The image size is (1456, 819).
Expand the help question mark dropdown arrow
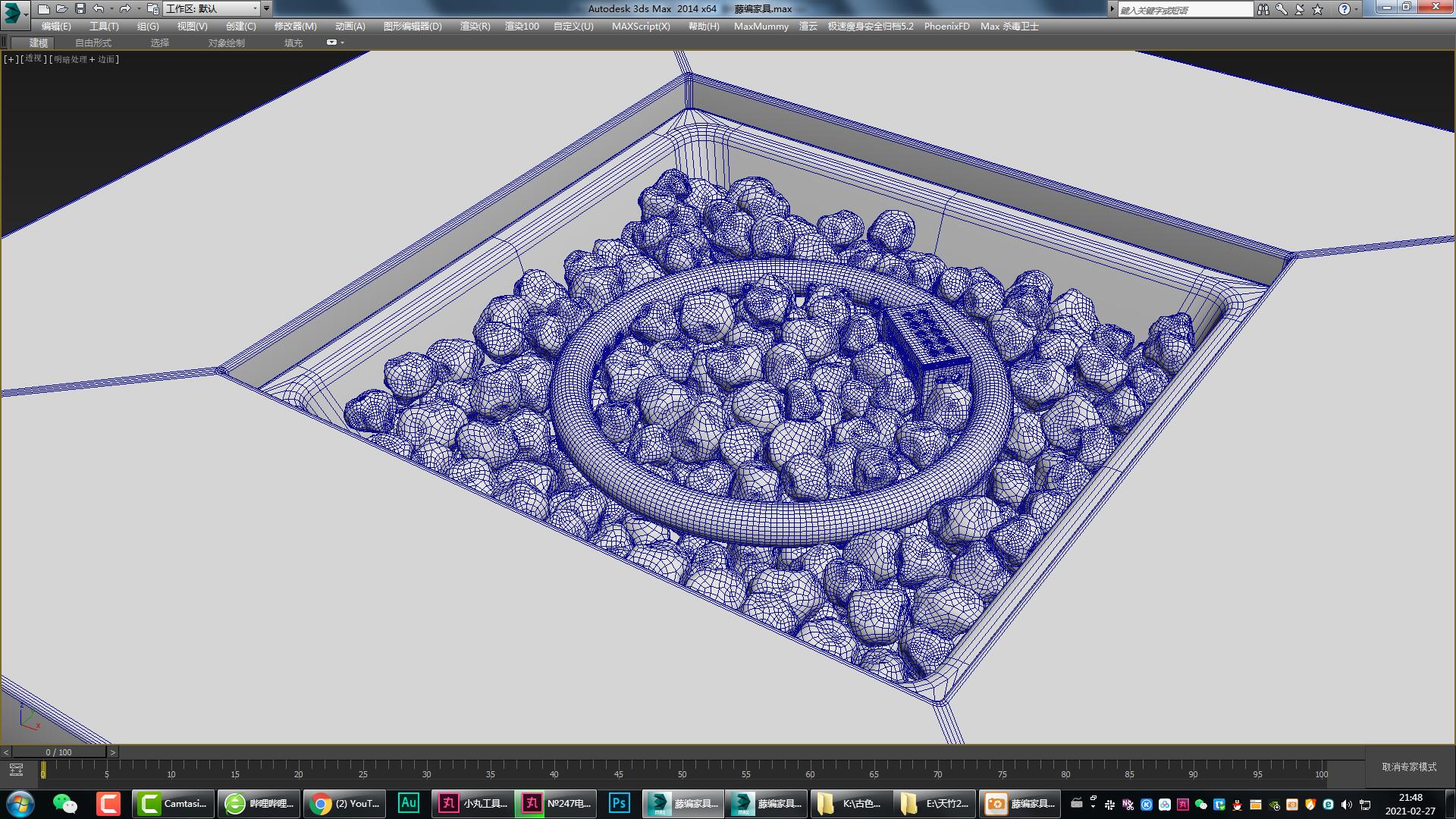point(1357,9)
